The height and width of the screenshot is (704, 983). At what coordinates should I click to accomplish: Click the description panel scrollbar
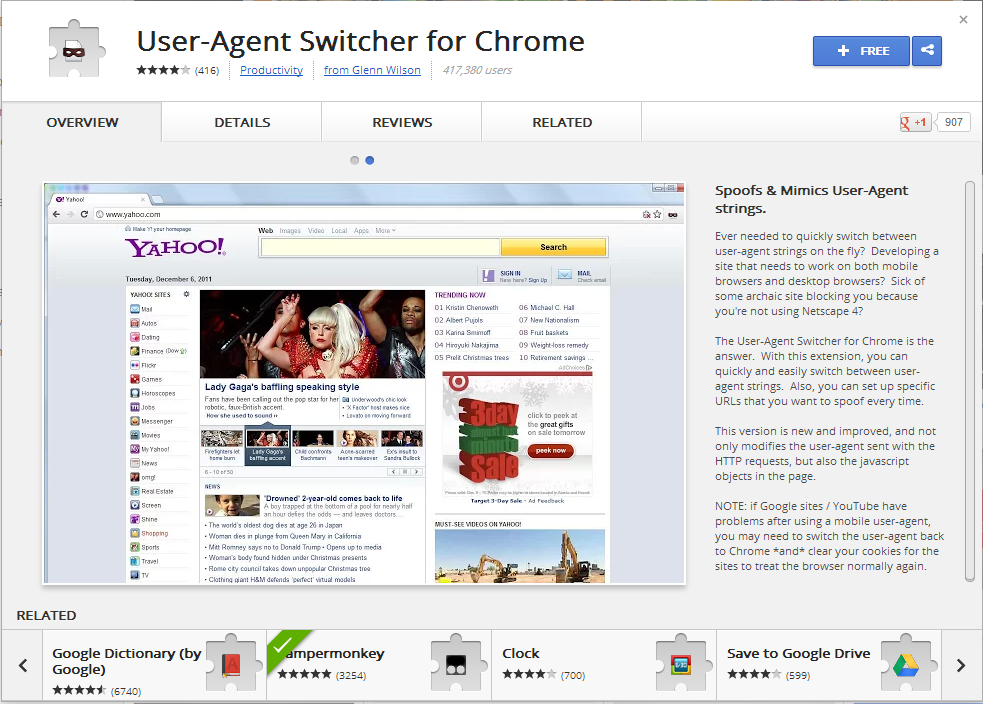tap(970, 381)
